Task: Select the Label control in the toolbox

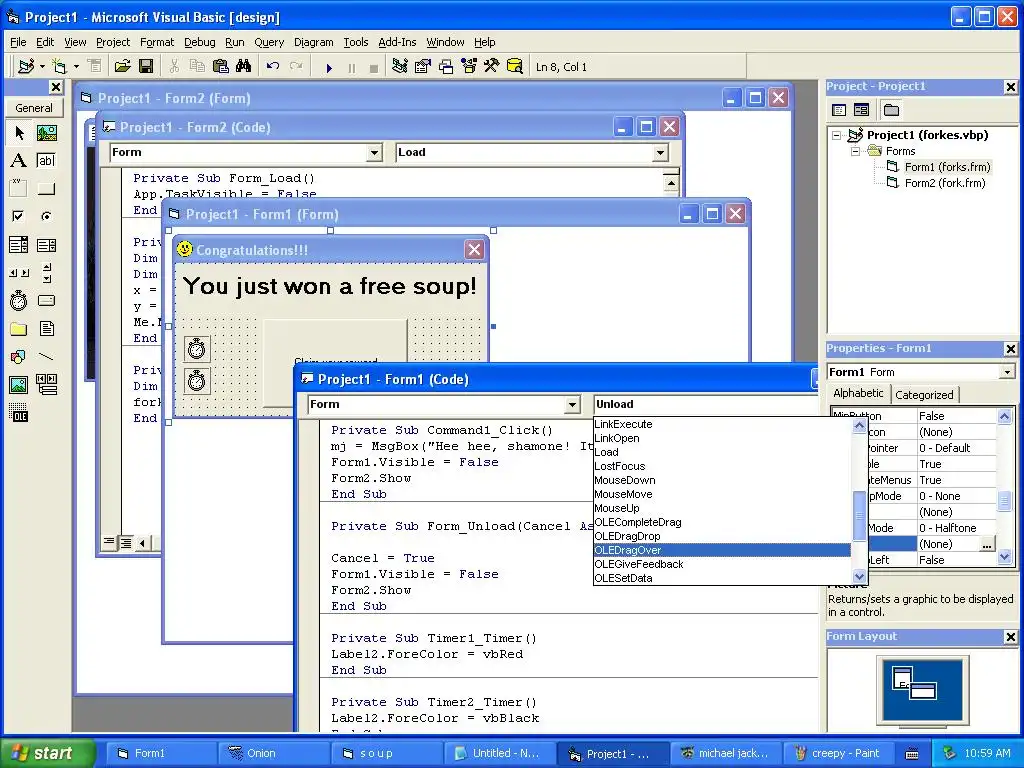Action: click(x=19, y=161)
